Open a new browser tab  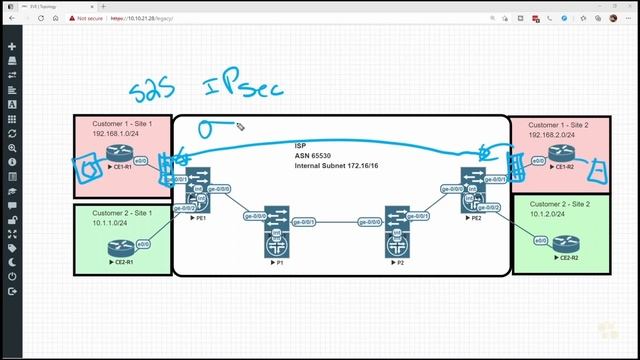click(103, 7)
